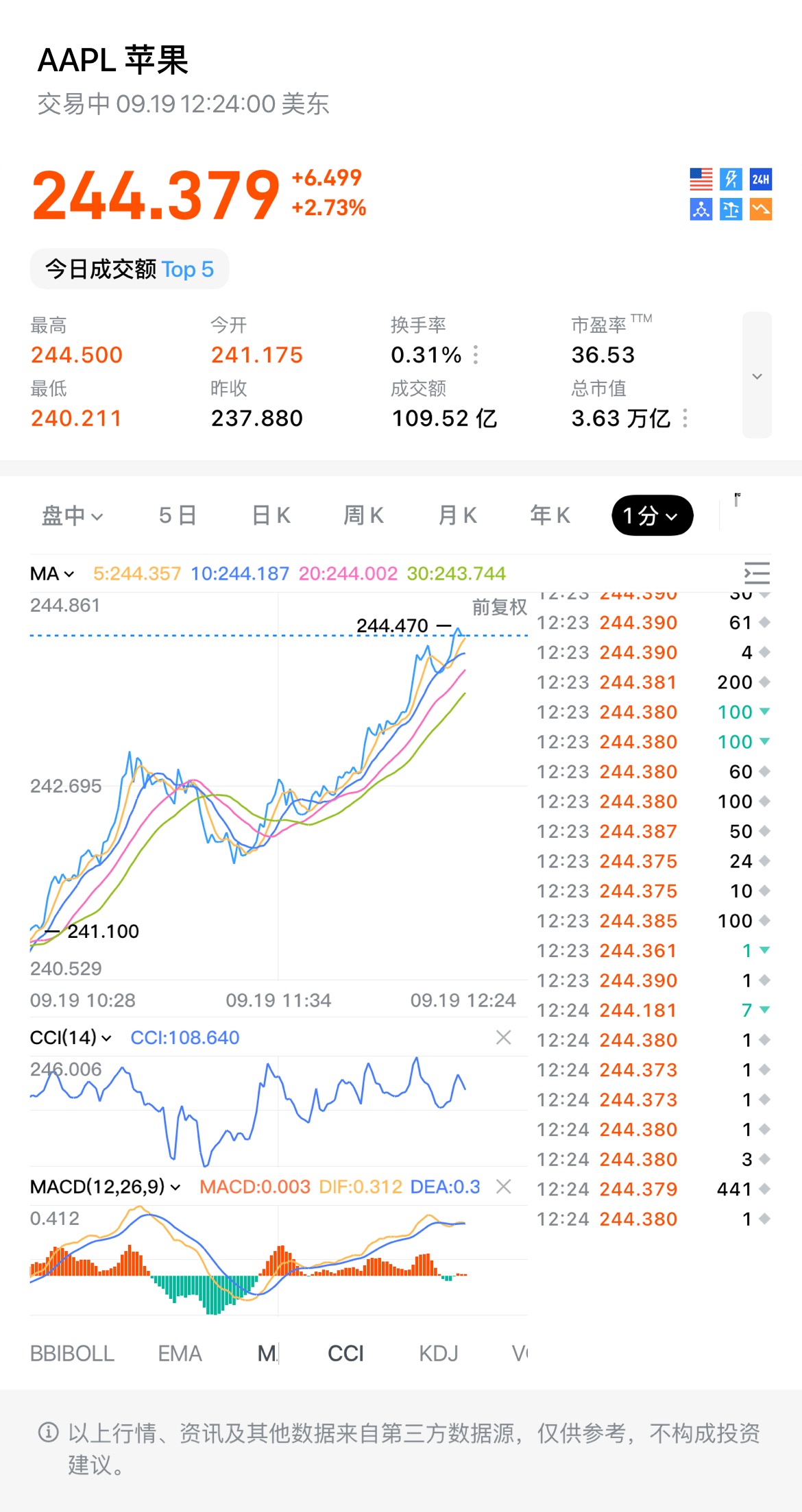Close the CCI(14) indicator panel
This screenshot has height=1512, width=802.
click(x=504, y=1037)
